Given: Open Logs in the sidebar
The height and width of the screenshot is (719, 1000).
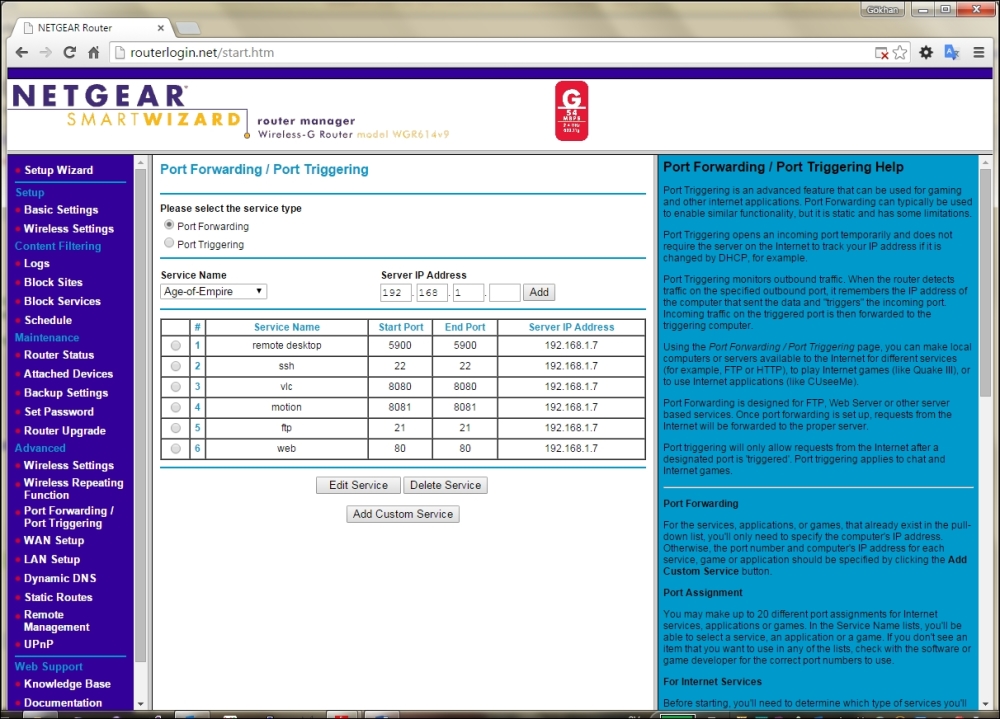Looking at the screenshot, I should point(36,263).
